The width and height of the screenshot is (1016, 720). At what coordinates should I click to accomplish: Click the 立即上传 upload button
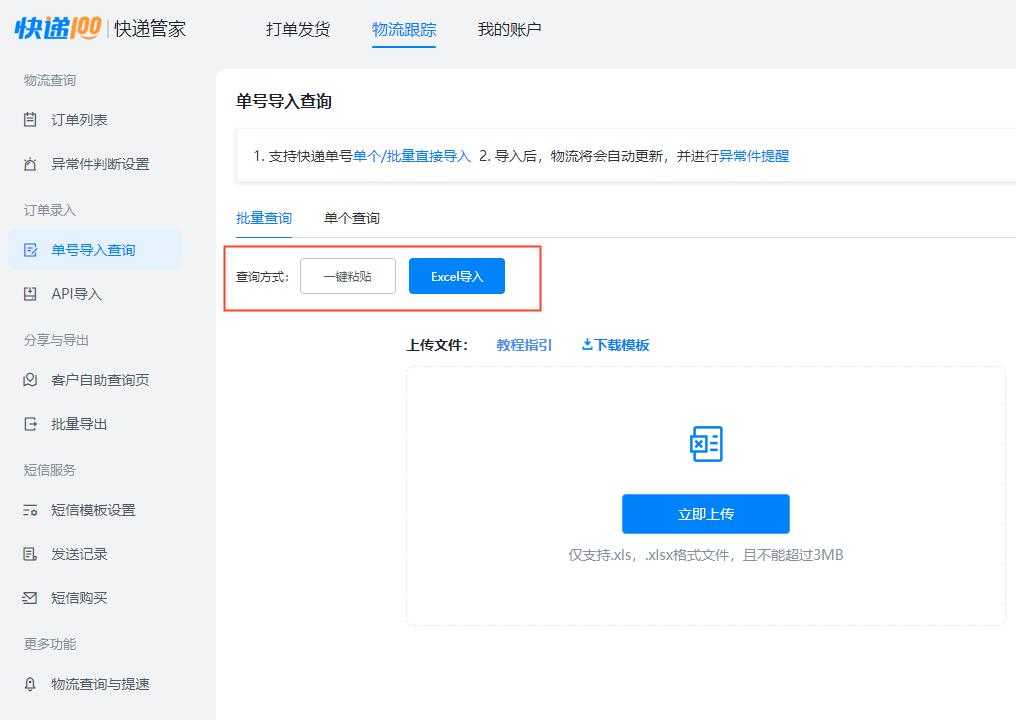(x=705, y=513)
